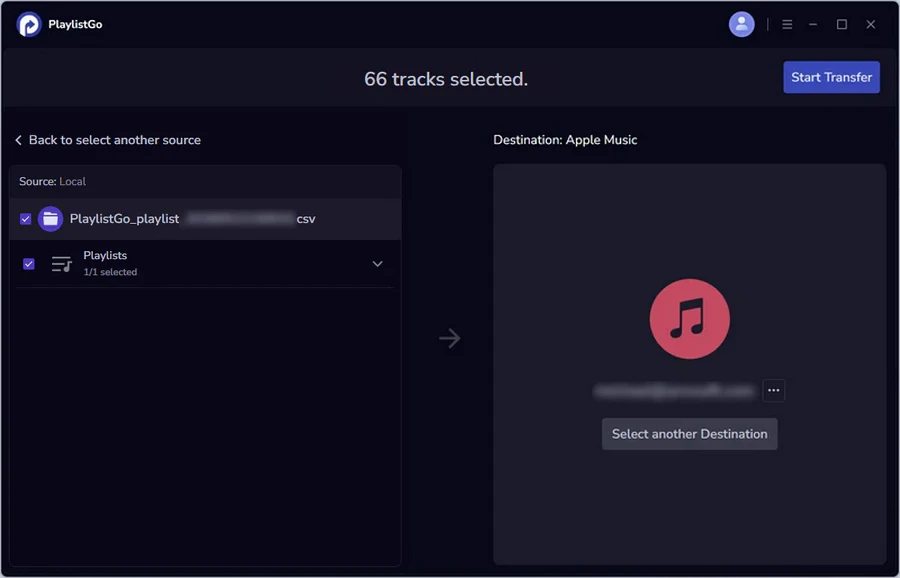Click the blurred account email text
The image size is (900, 578).
674,391
